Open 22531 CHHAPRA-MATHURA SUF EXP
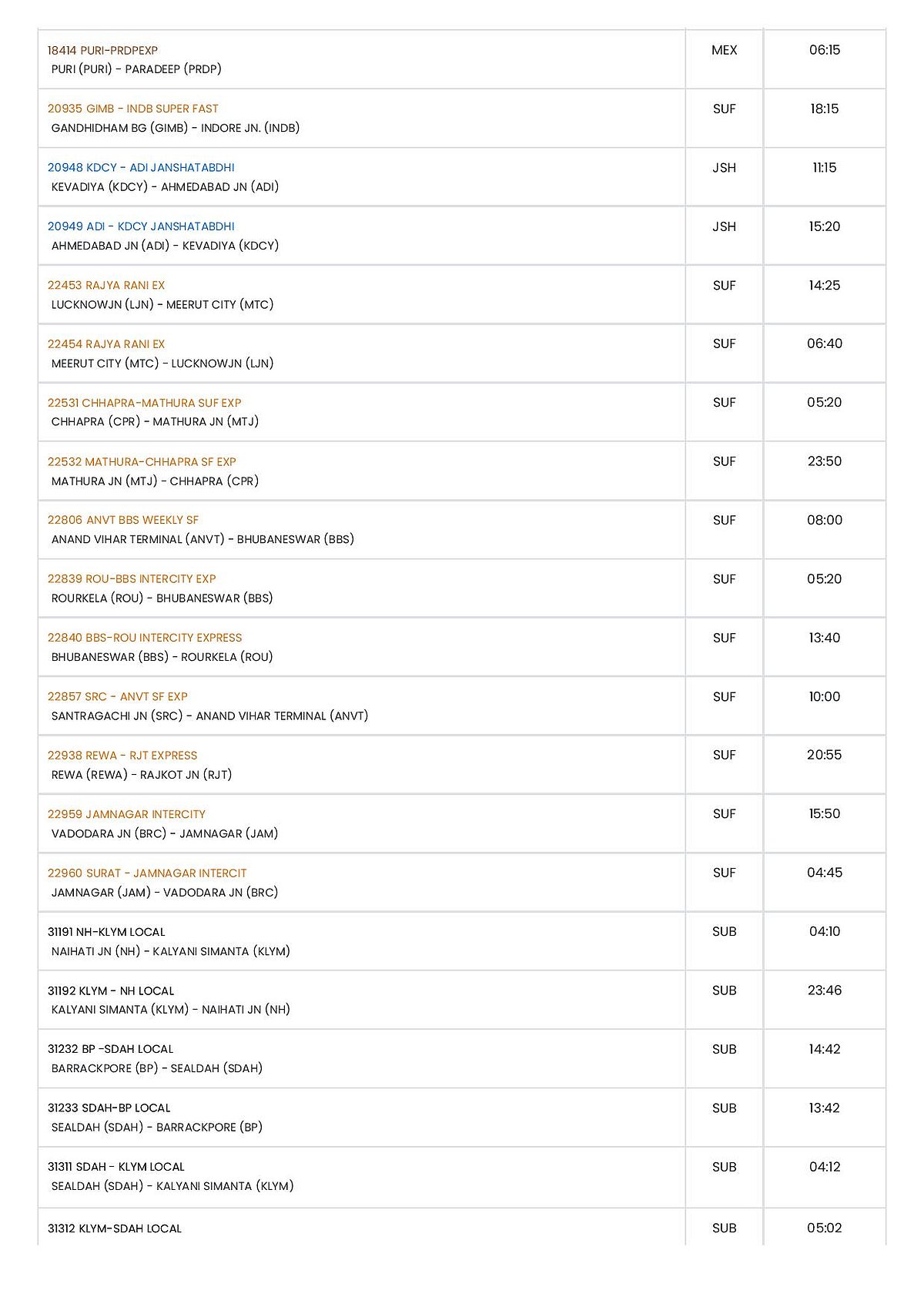924x1307 pixels. [x=144, y=403]
